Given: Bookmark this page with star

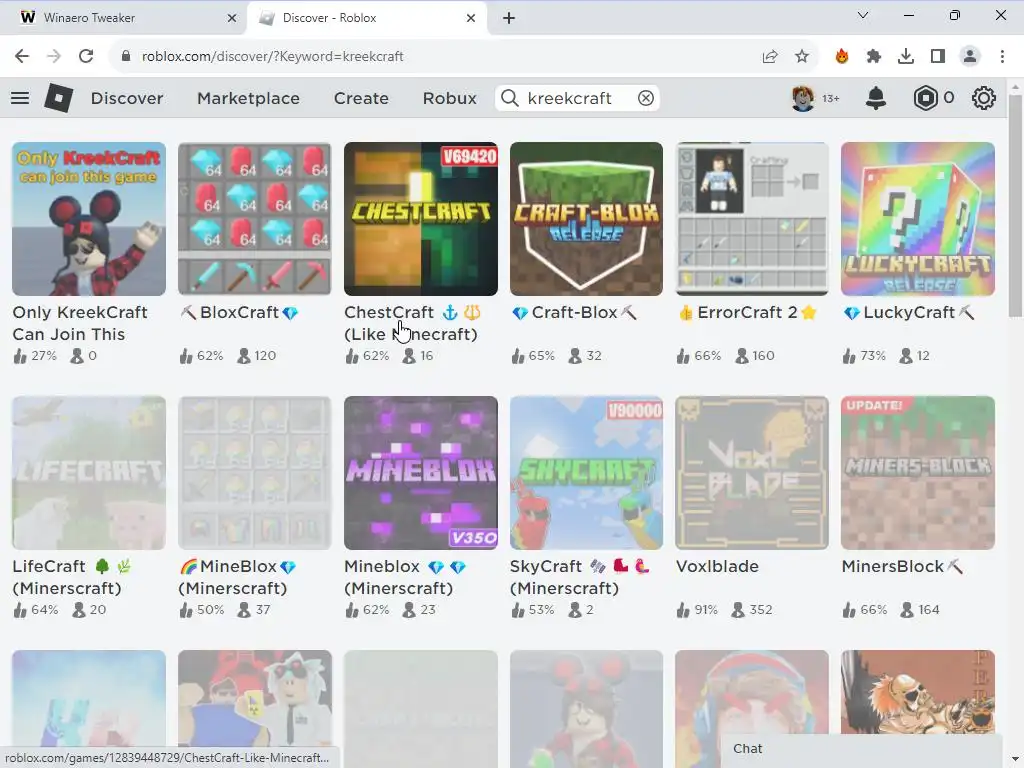Looking at the screenshot, I should point(802,56).
